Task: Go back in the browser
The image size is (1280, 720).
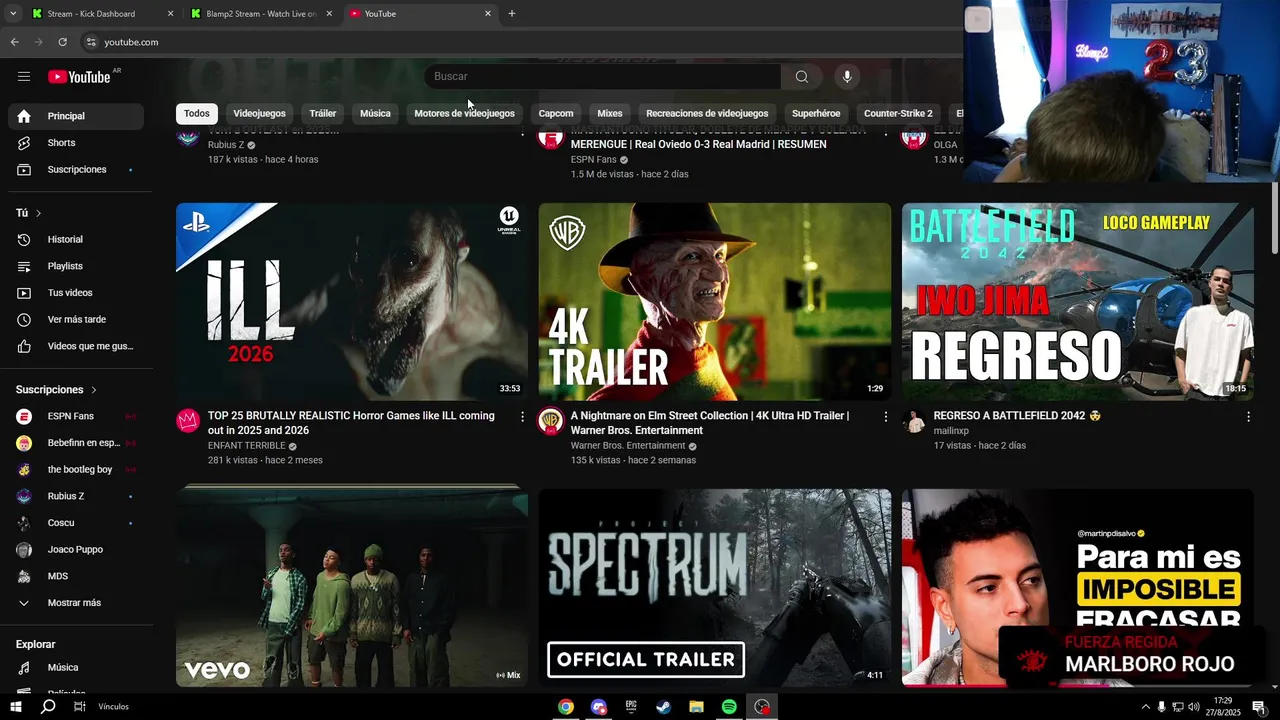Action: point(14,42)
